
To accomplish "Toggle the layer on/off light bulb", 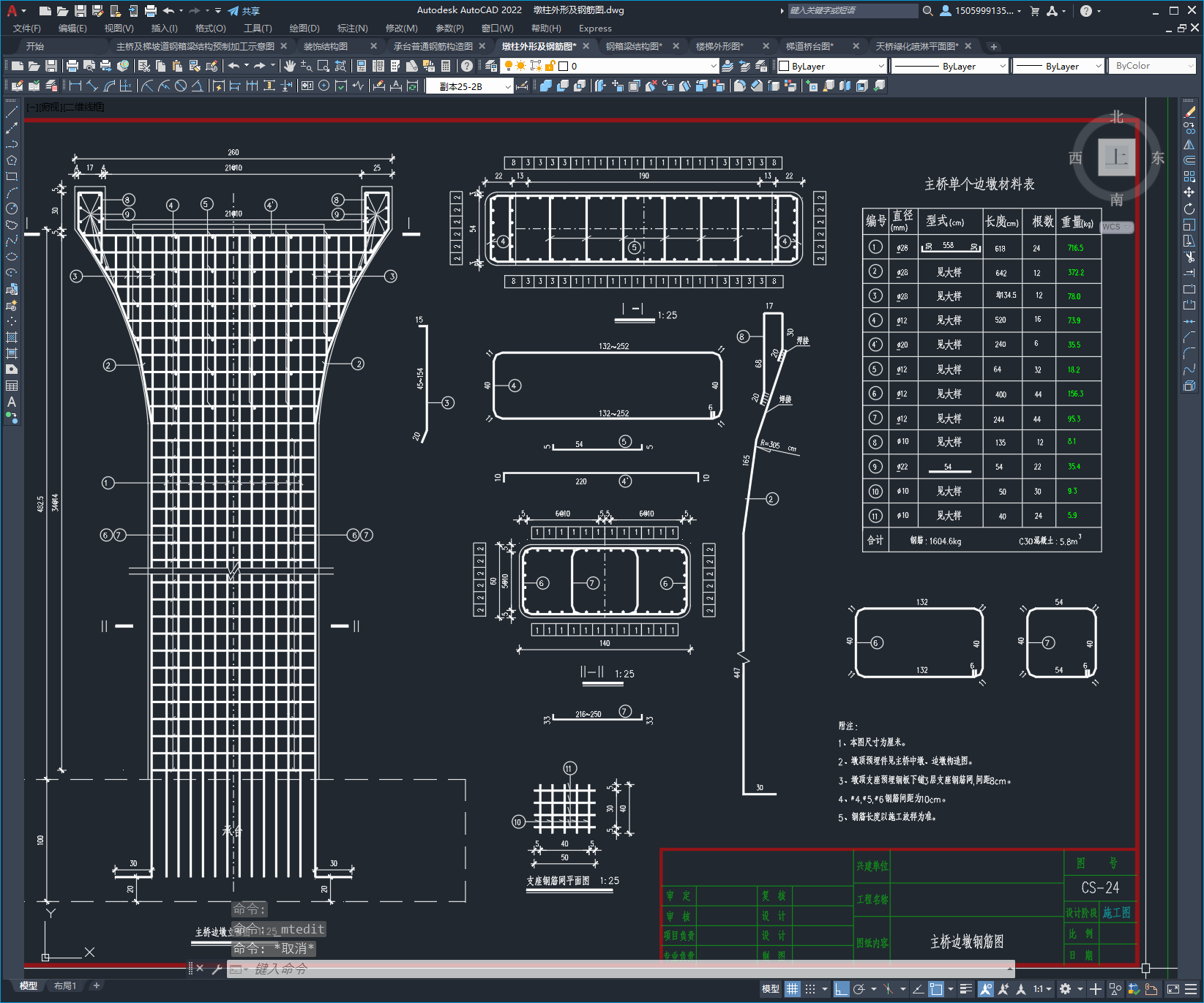I will [x=508, y=66].
